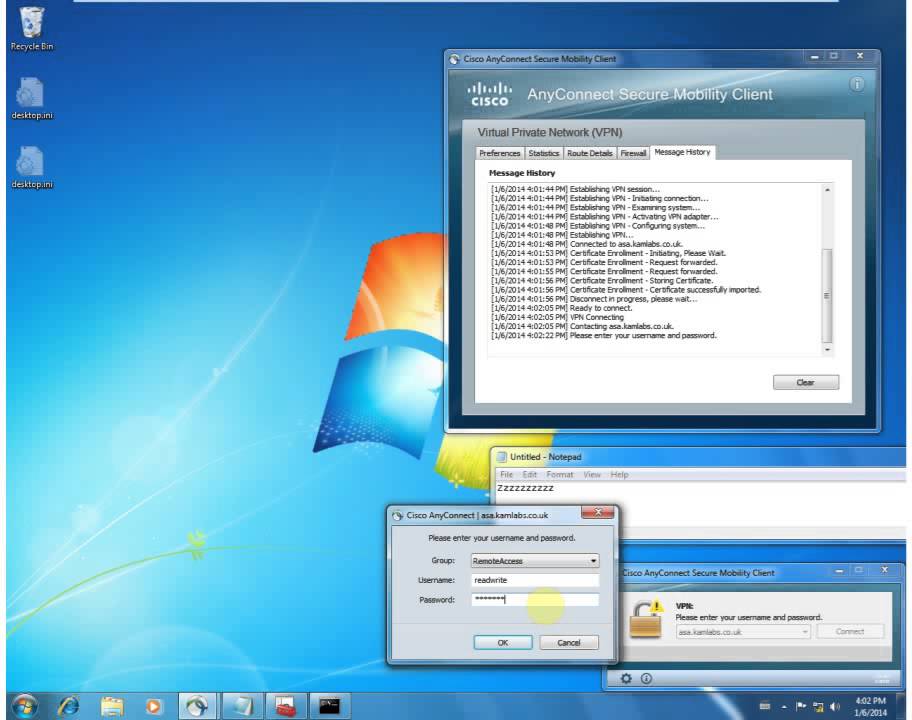Click the Username field containing readwrite
Image resolution: width=912 pixels, height=720 pixels.
click(535, 580)
